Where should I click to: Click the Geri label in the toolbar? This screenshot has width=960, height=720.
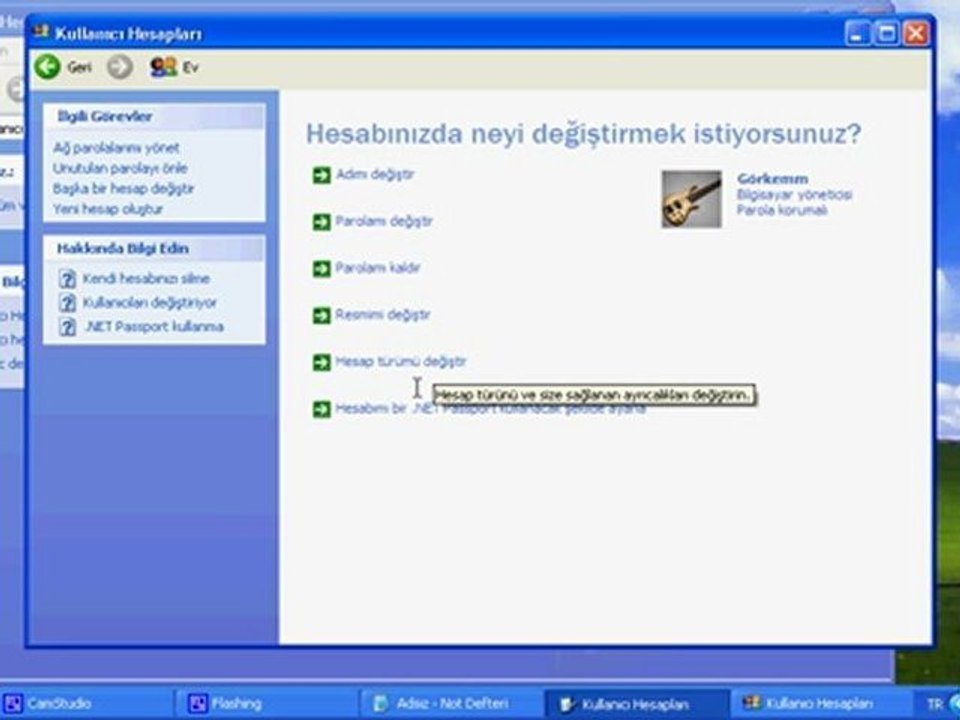click(80, 67)
